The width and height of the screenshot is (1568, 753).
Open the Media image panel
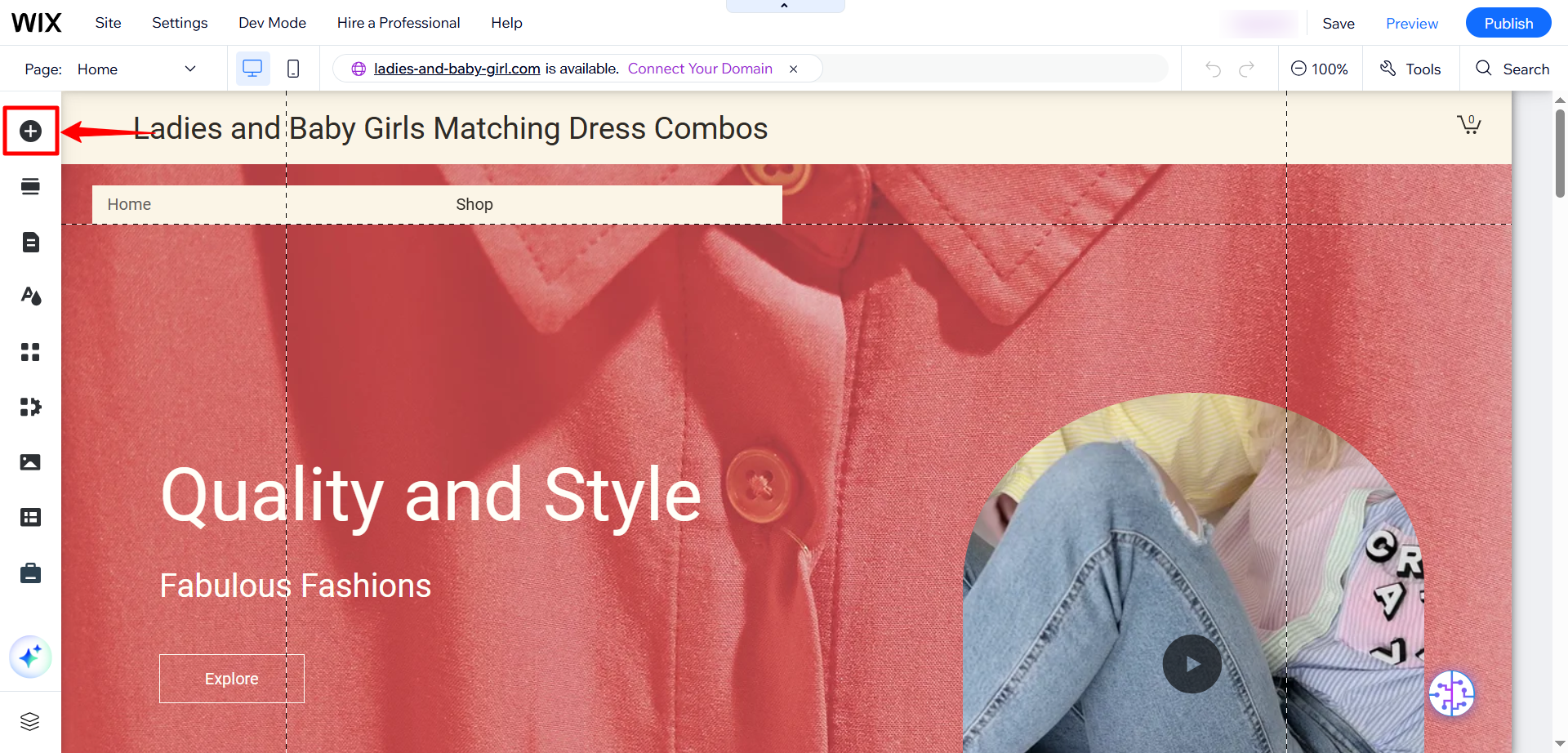30,462
